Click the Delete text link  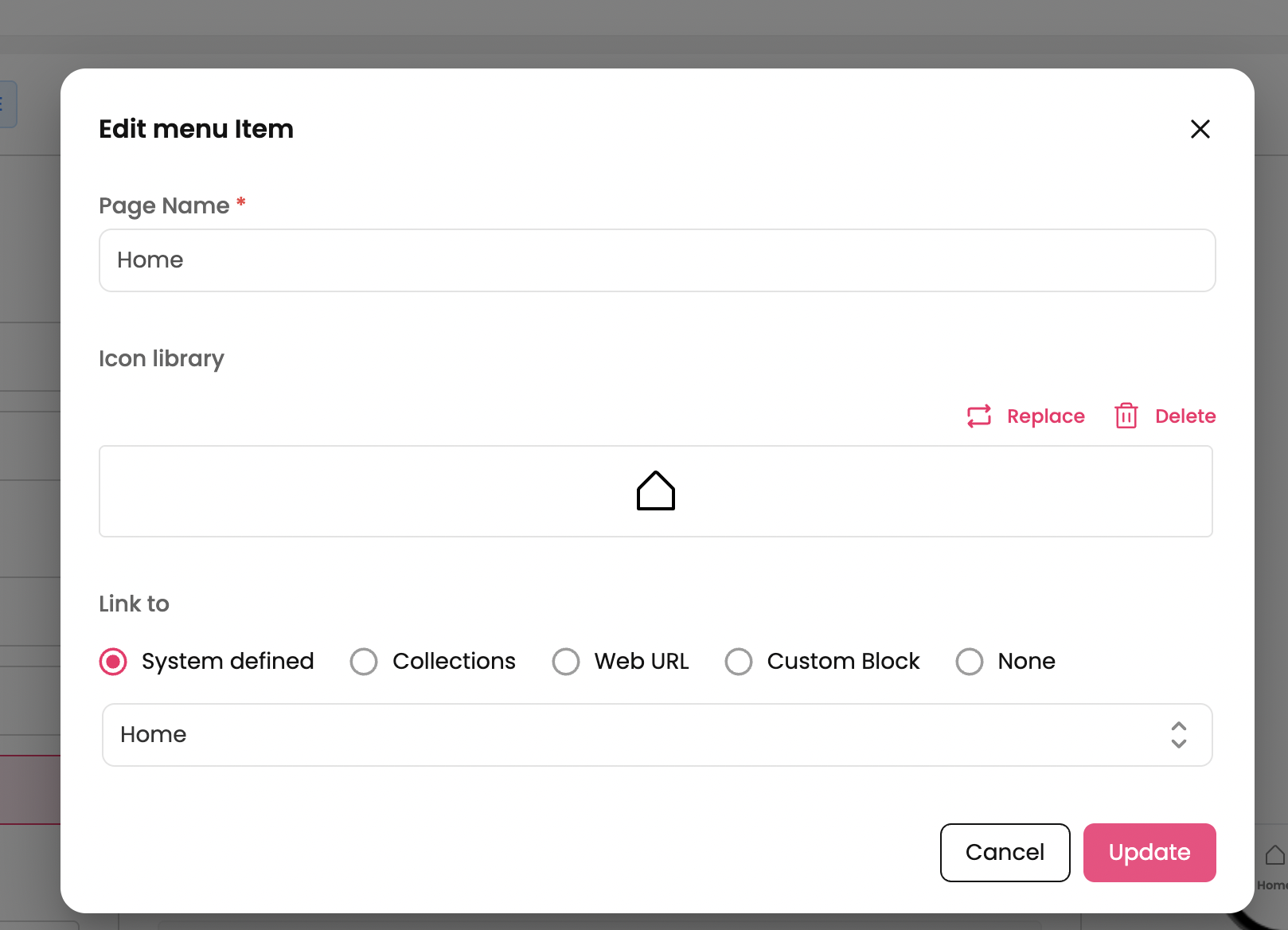tap(1185, 416)
